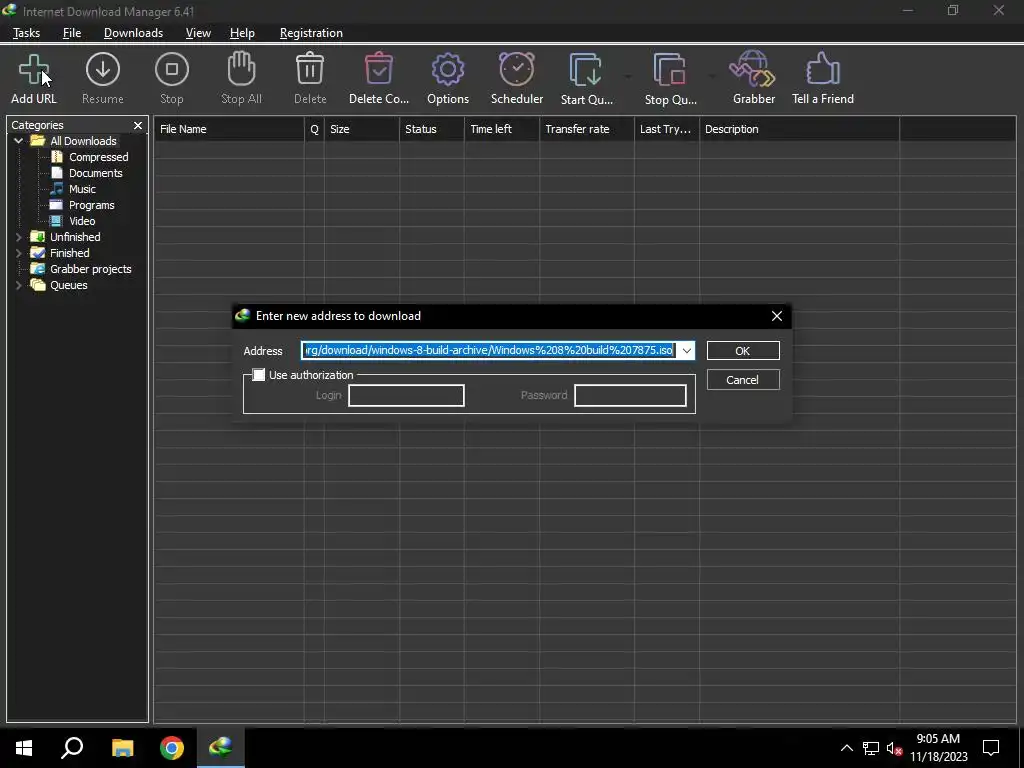This screenshot has width=1024, height=768.
Task: Expand the Finished tree node
Action: coord(18,253)
